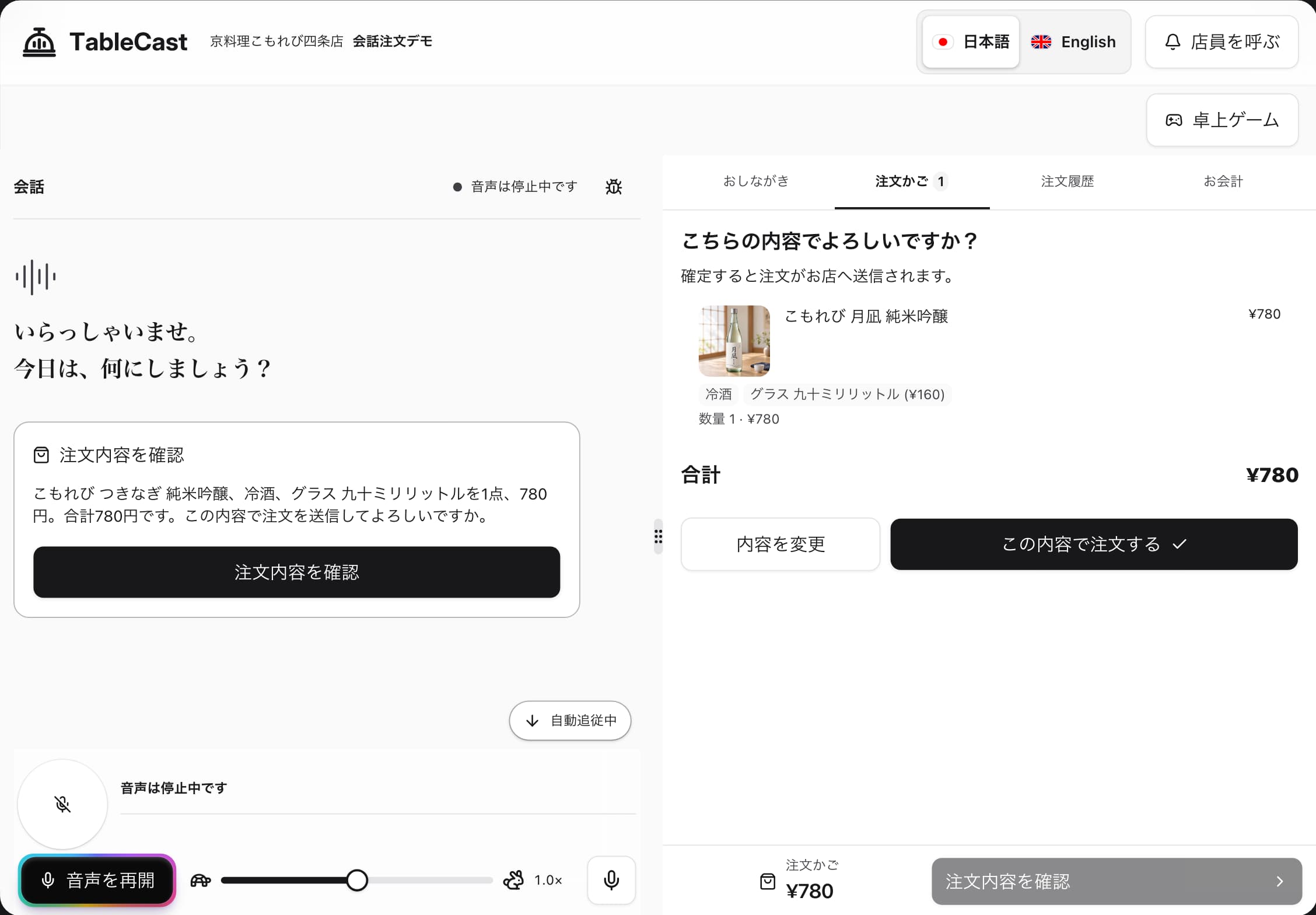Screen dimensions: 1316x915
Task: Click the rabbit fast-speed icon
Action: tap(513, 880)
